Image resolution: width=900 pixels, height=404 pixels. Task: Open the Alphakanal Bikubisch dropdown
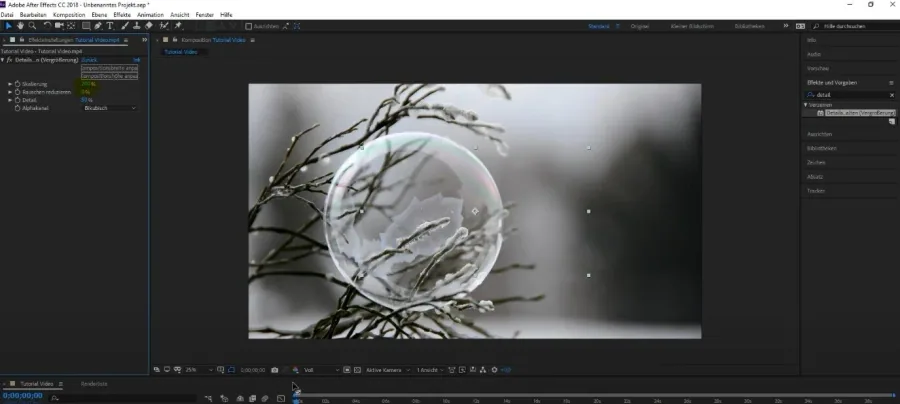pos(110,108)
